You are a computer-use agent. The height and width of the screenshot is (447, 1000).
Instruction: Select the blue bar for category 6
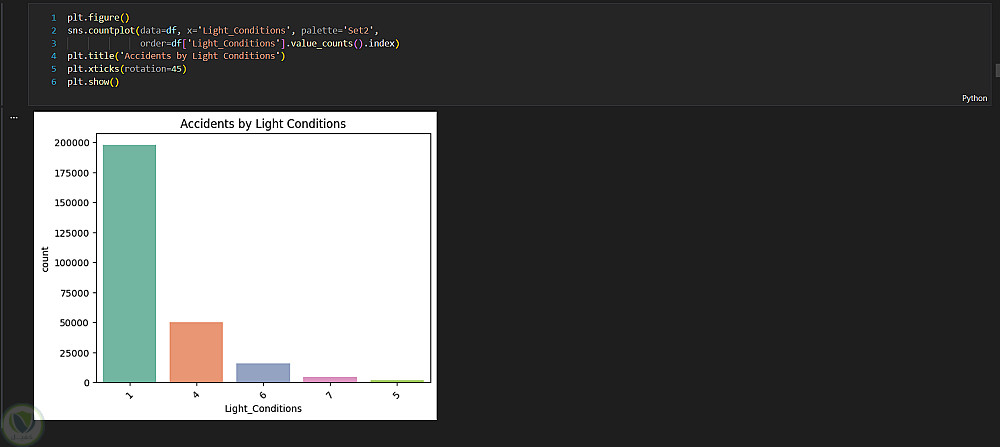(263, 372)
